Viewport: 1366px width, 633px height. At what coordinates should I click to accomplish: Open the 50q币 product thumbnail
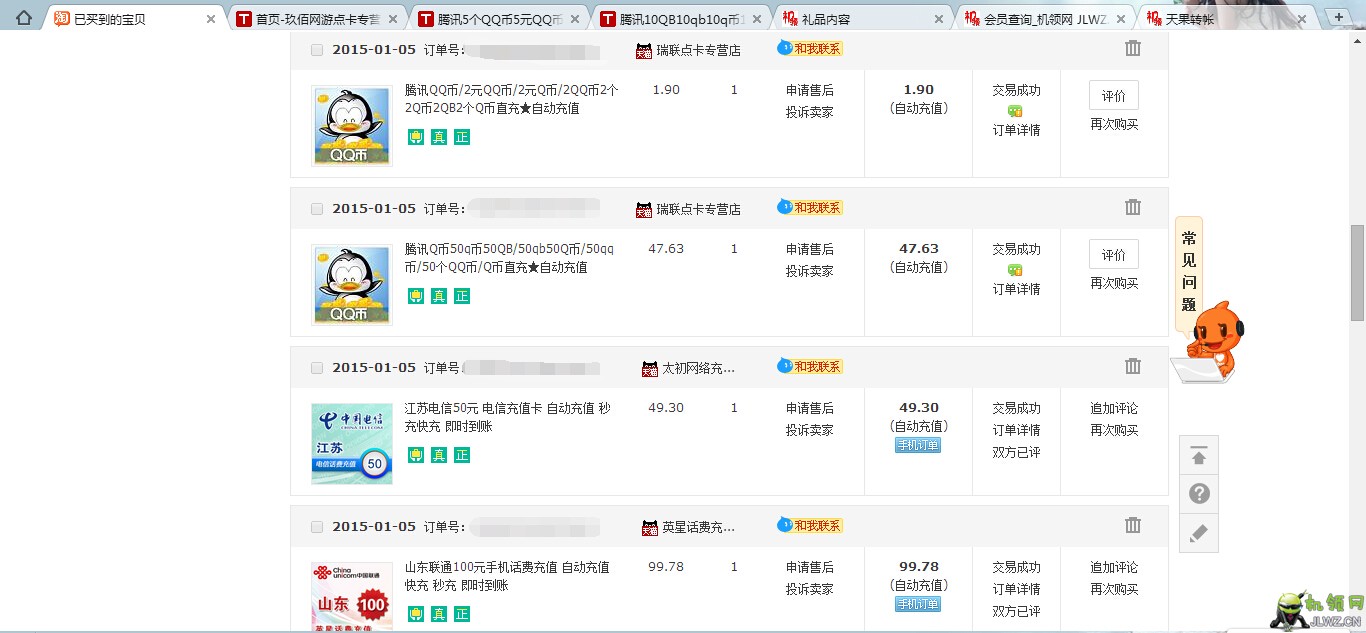click(352, 284)
